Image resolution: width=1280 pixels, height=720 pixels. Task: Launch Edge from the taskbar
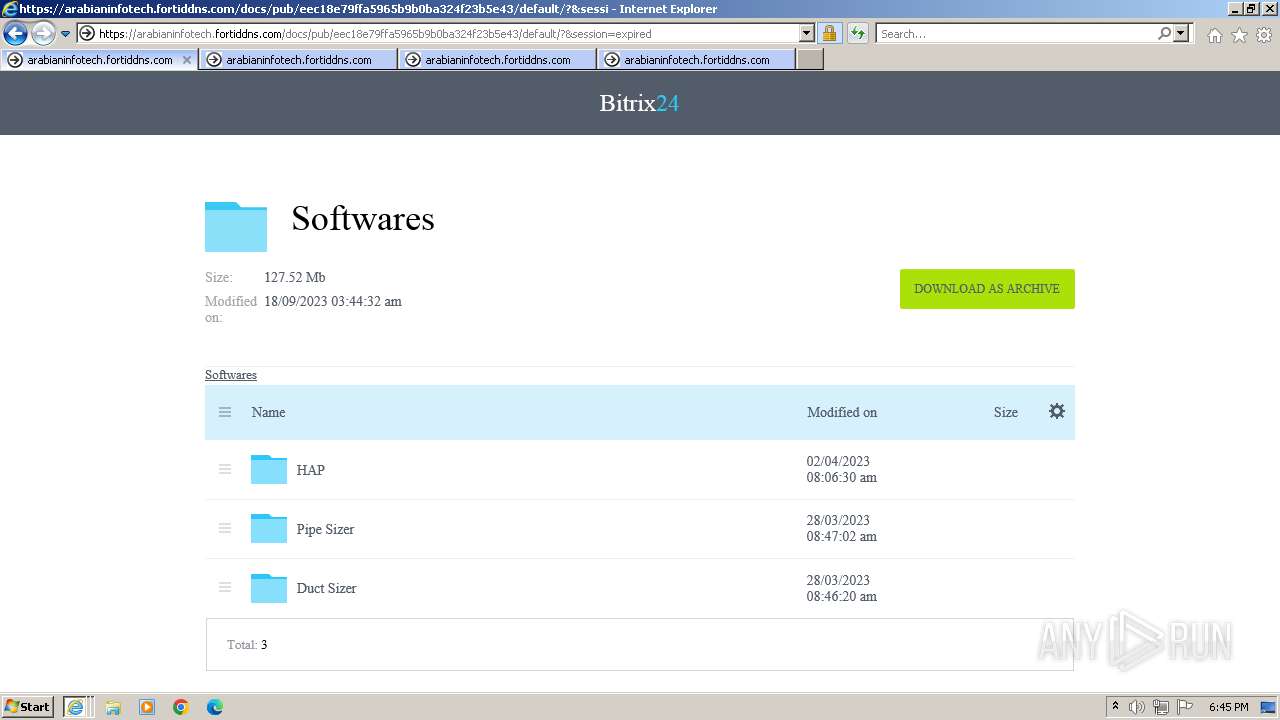click(x=215, y=707)
